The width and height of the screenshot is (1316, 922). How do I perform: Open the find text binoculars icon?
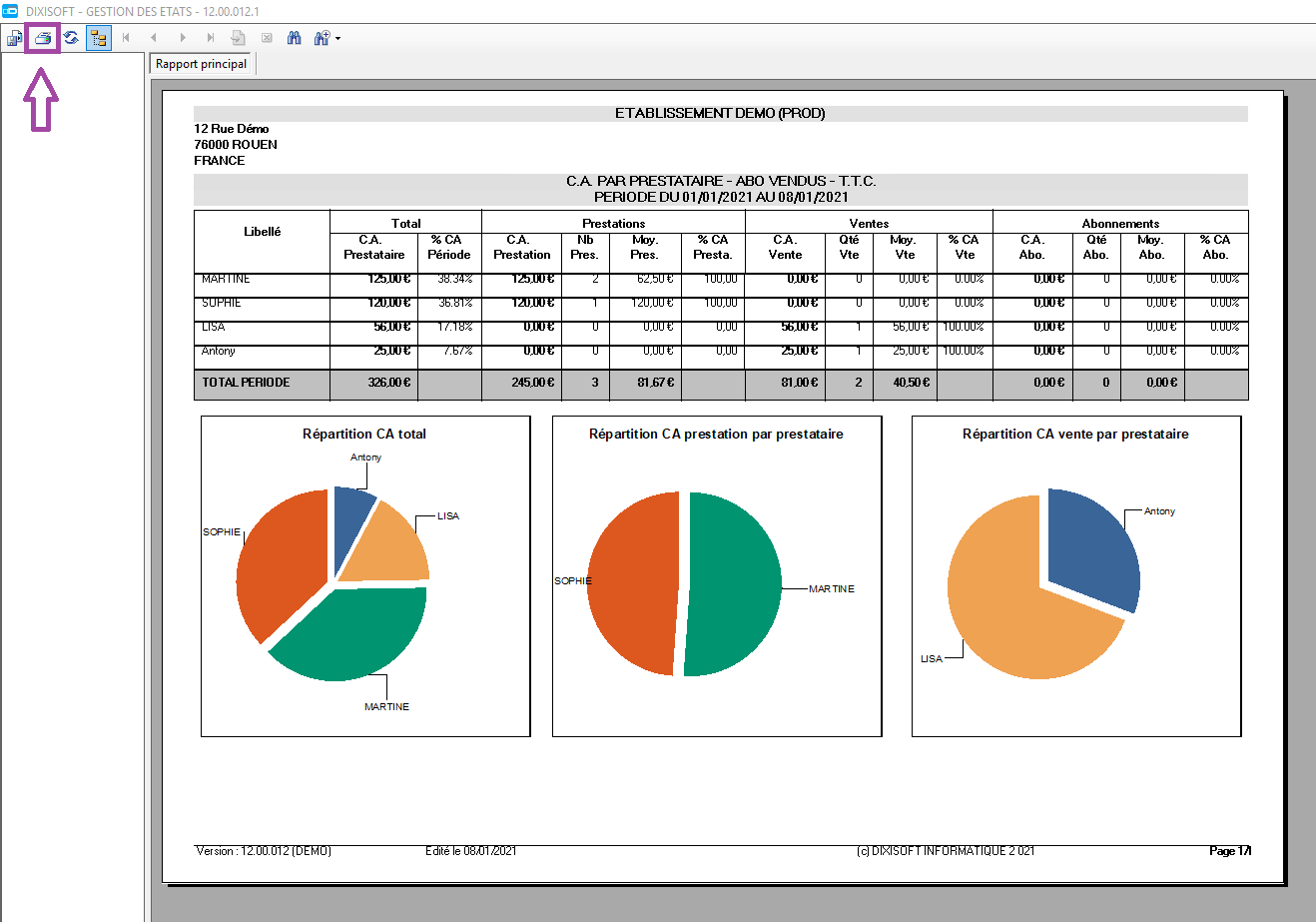pos(295,38)
